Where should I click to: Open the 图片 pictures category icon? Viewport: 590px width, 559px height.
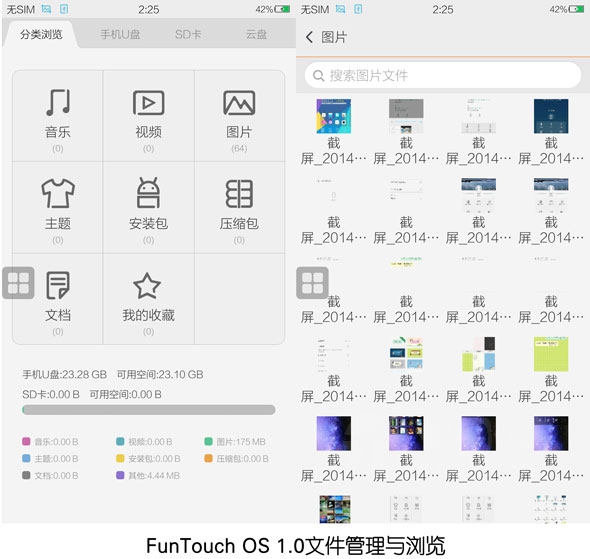239,103
